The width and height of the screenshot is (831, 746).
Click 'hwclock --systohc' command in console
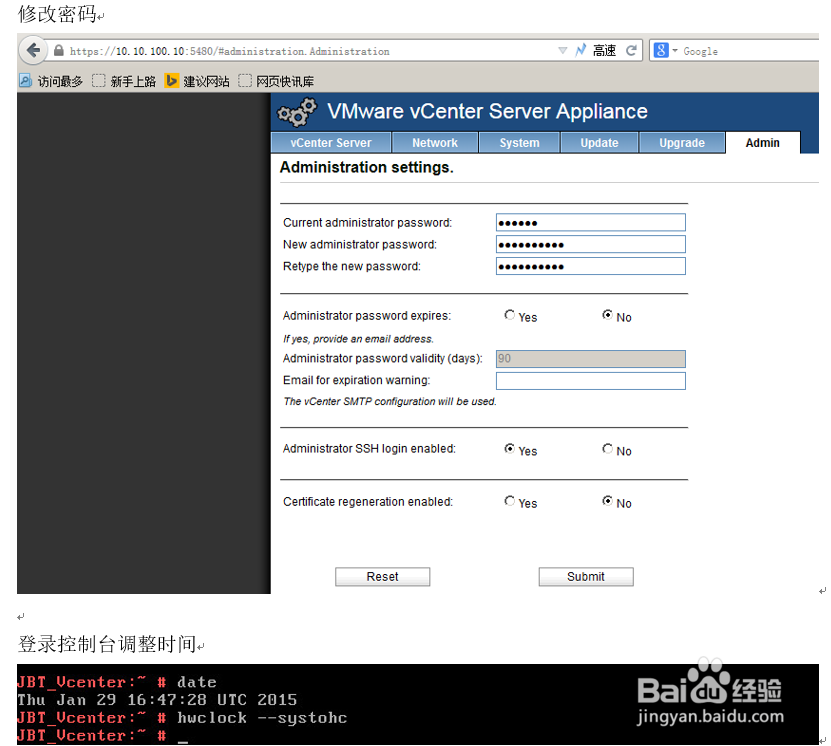[x=262, y=718]
